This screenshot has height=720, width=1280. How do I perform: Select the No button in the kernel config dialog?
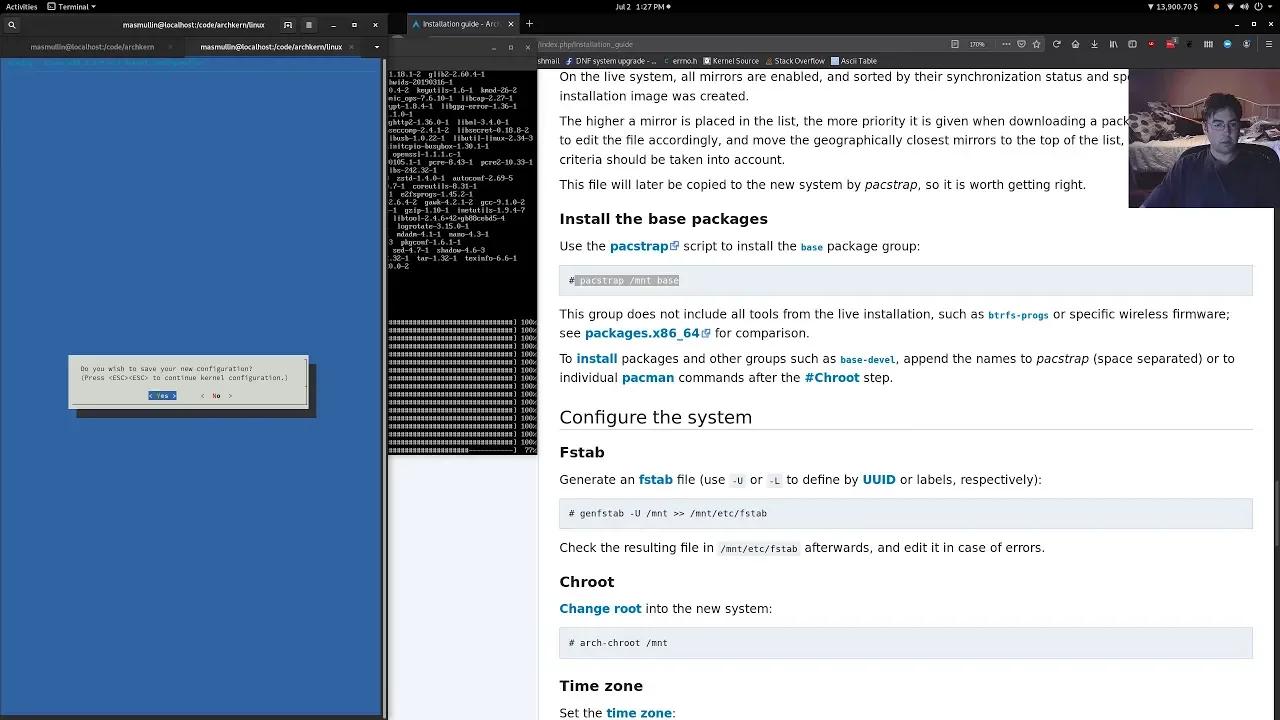click(x=216, y=395)
